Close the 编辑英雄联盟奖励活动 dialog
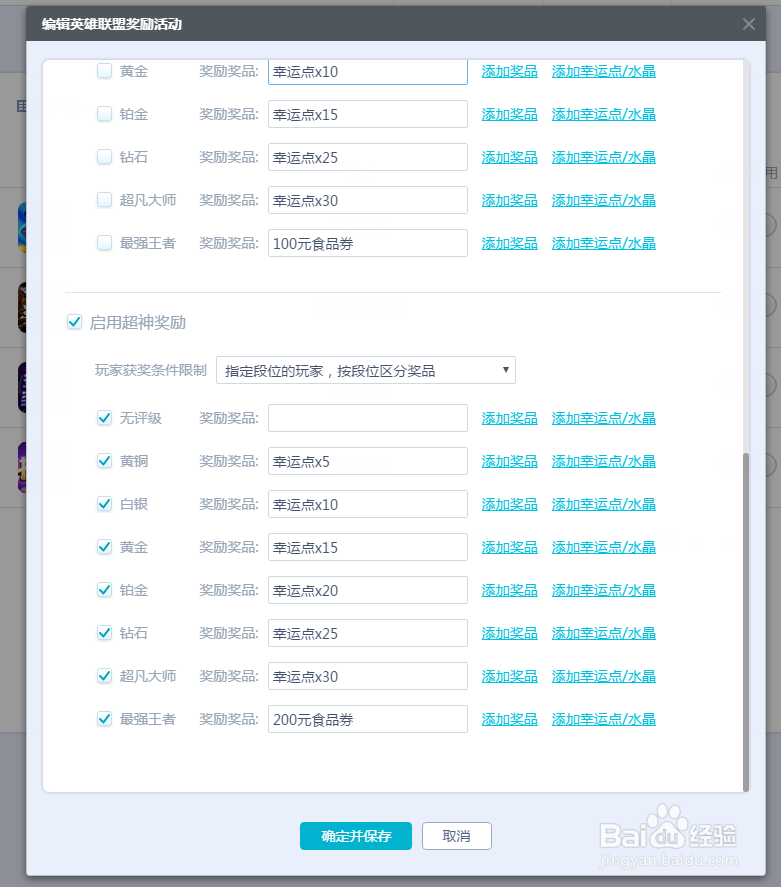This screenshot has width=781, height=887. coord(749,24)
